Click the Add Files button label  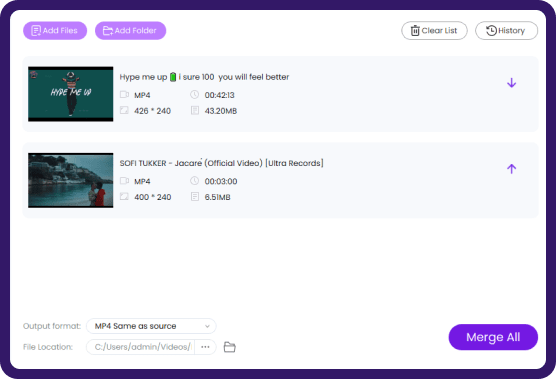[60, 30]
